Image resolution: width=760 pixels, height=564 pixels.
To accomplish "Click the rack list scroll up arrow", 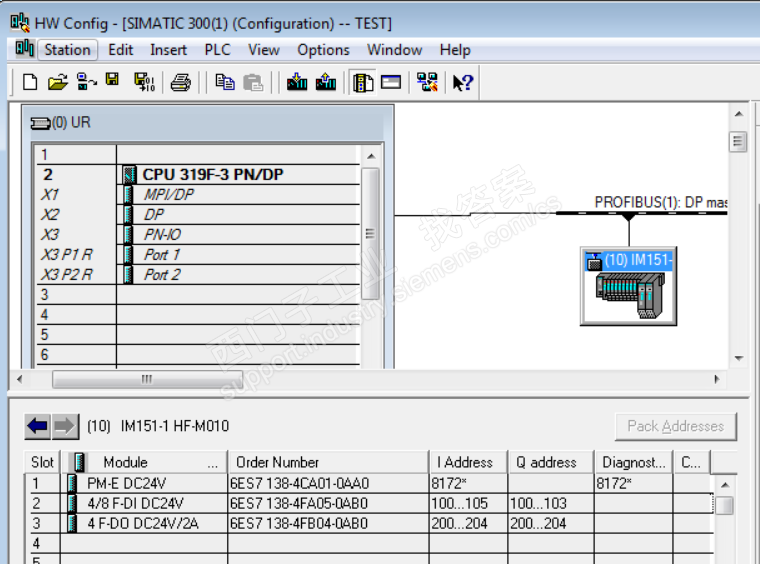I will click(371, 156).
